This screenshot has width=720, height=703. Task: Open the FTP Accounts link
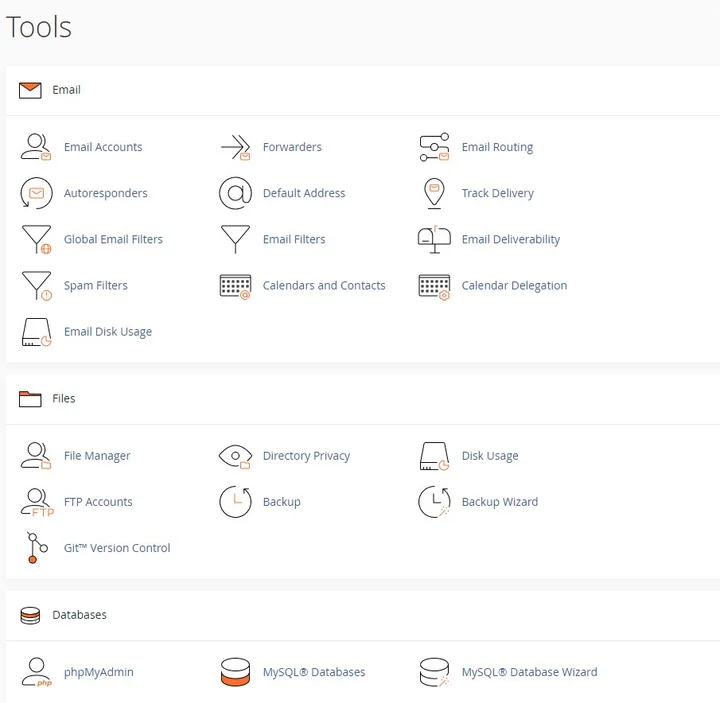[x=98, y=502]
